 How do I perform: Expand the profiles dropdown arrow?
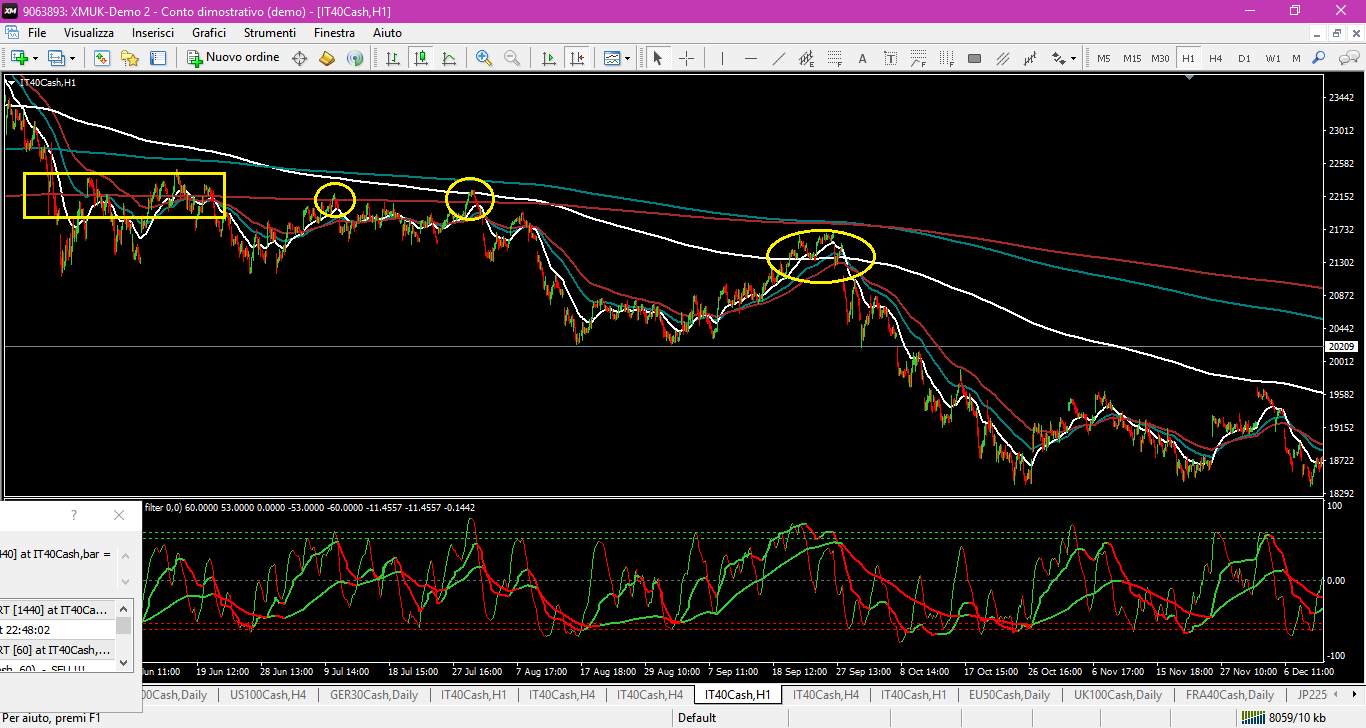tap(72, 58)
